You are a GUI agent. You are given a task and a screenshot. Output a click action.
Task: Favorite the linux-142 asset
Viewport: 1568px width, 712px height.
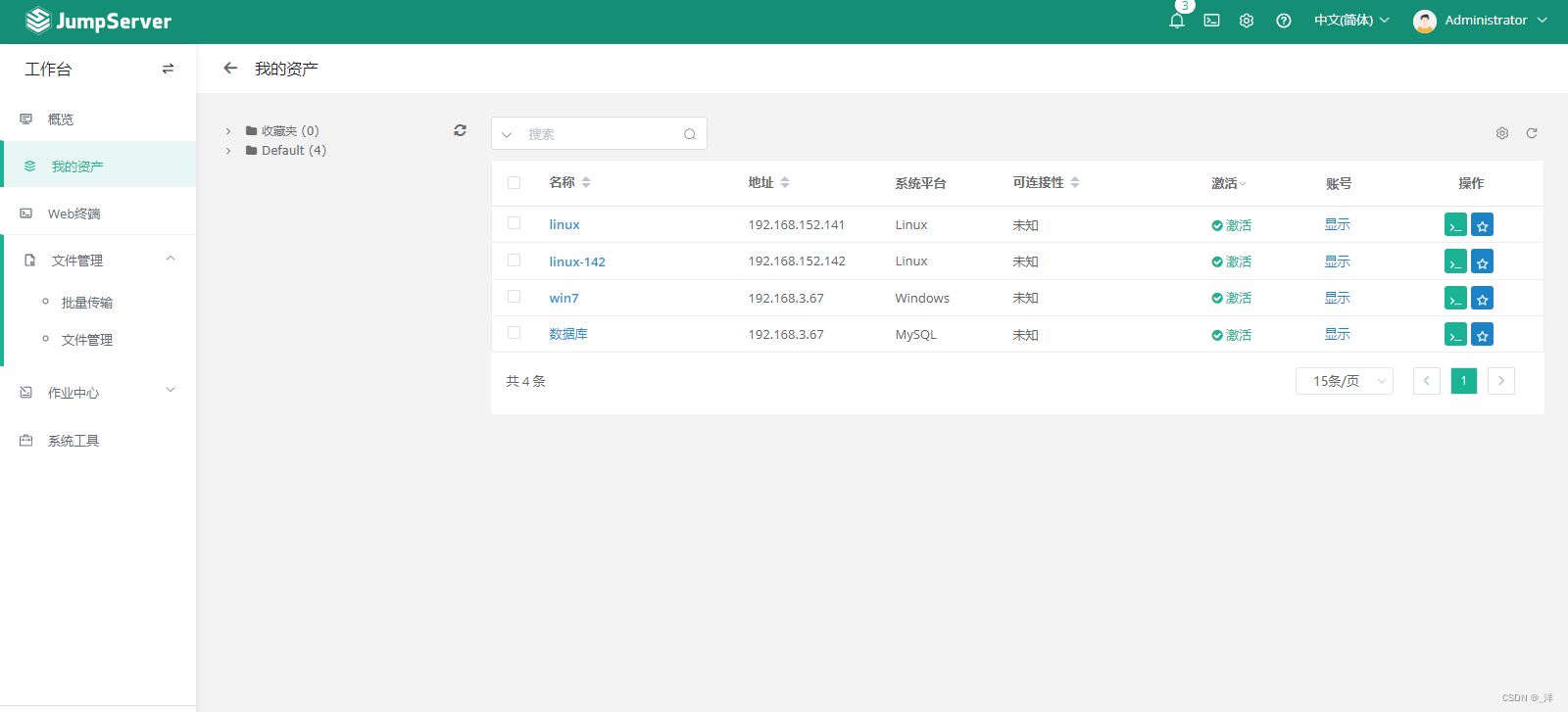coord(1483,261)
